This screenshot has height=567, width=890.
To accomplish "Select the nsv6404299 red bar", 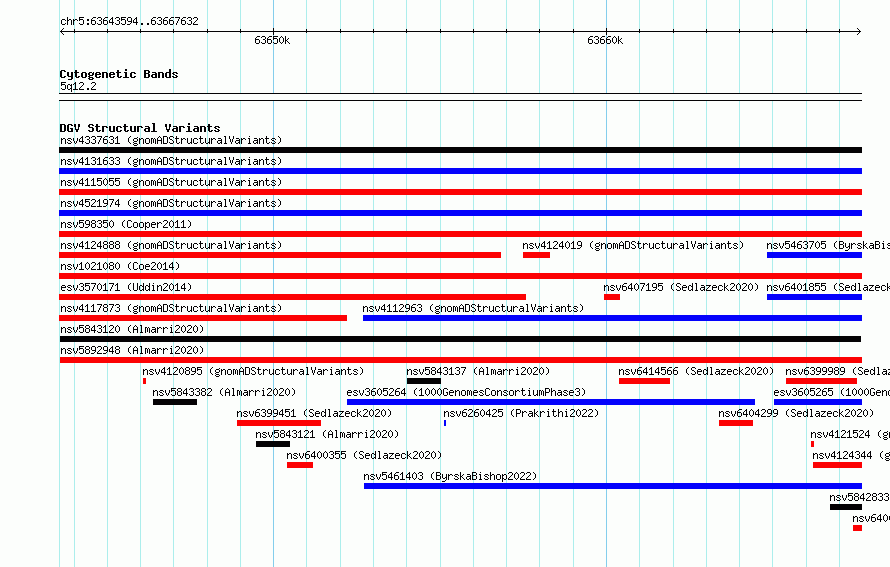I will [736, 423].
